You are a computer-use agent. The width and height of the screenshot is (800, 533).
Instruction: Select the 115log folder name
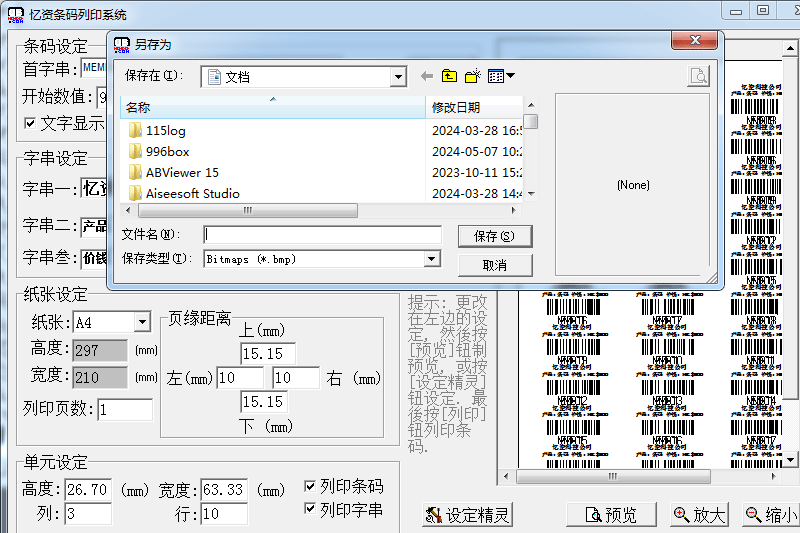click(166, 131)
